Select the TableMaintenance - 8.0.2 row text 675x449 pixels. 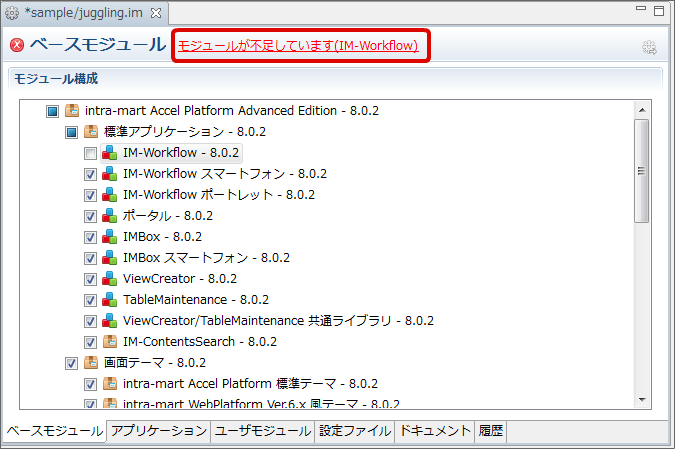coord(196,300)
